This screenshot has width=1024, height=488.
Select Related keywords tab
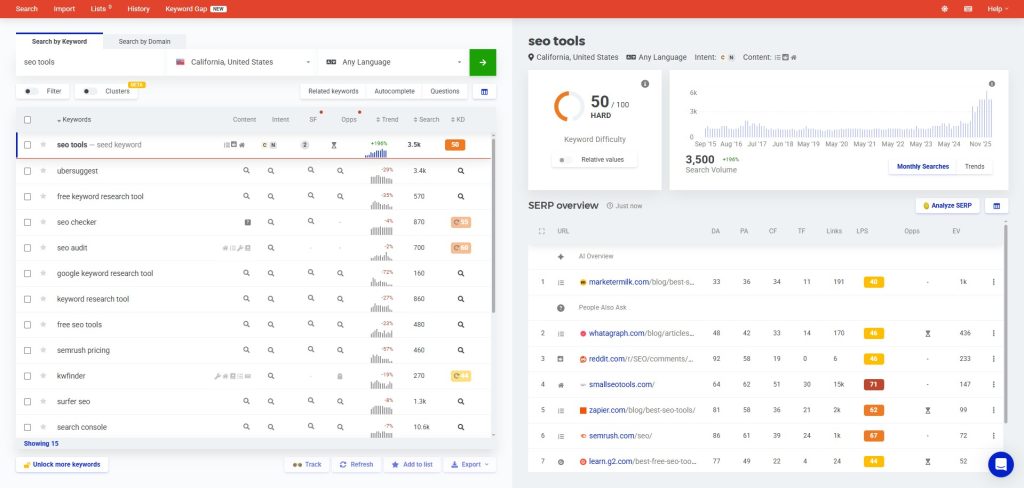pyautogui.click(x=333, y=91)
